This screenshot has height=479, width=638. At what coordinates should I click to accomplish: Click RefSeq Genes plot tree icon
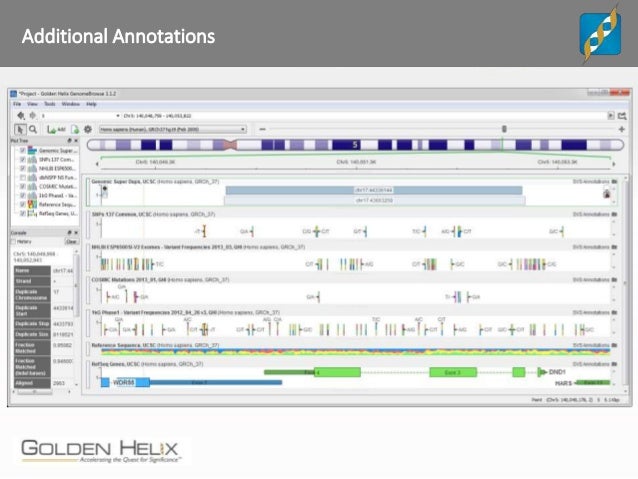pyautogui.click(x=32, y=213)
